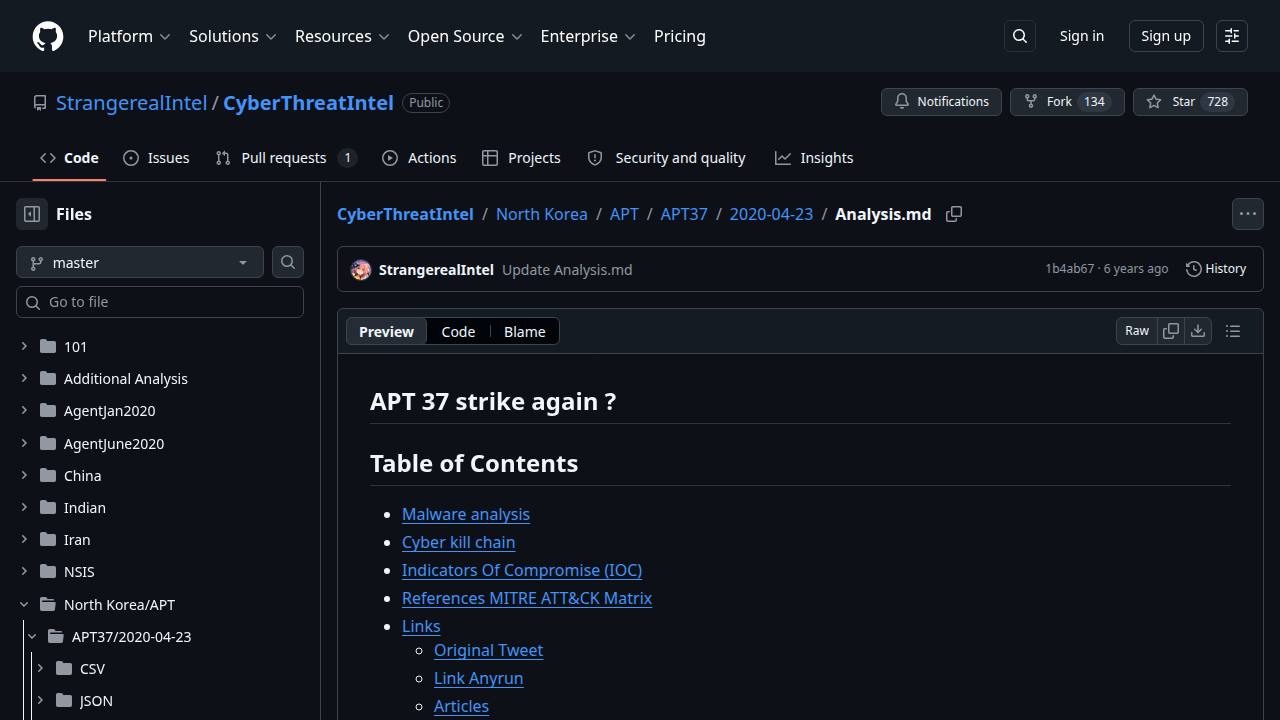Open the Code repository tab
The width and height of the screenshot is (1280, 720).
[69, 158]
